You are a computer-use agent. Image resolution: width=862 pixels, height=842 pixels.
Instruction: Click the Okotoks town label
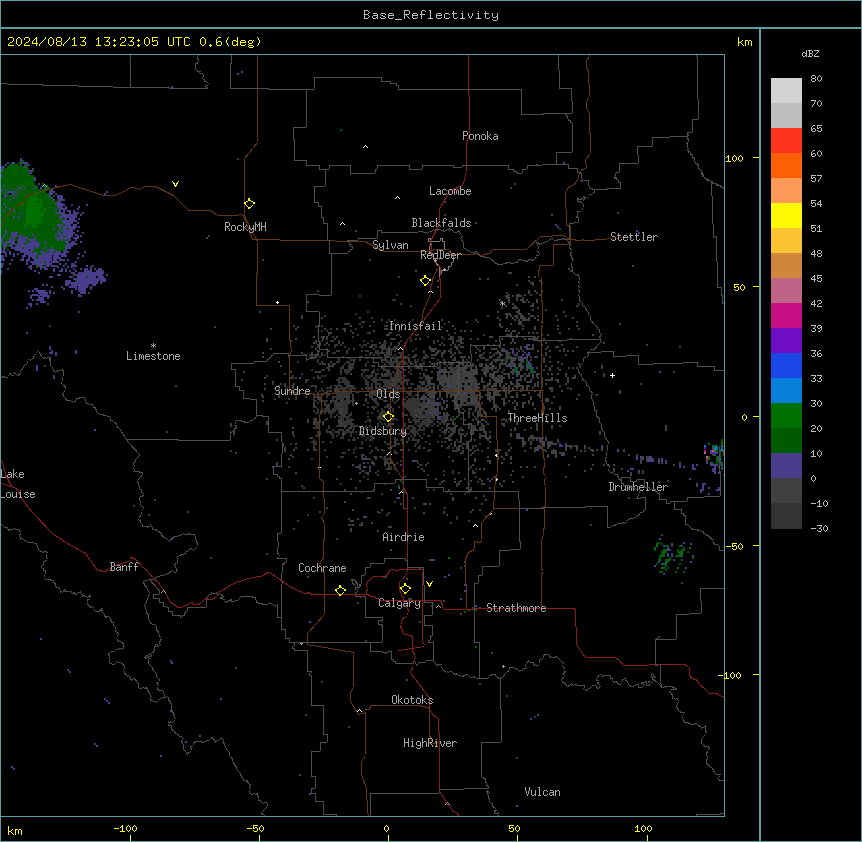tap(412, 700)
